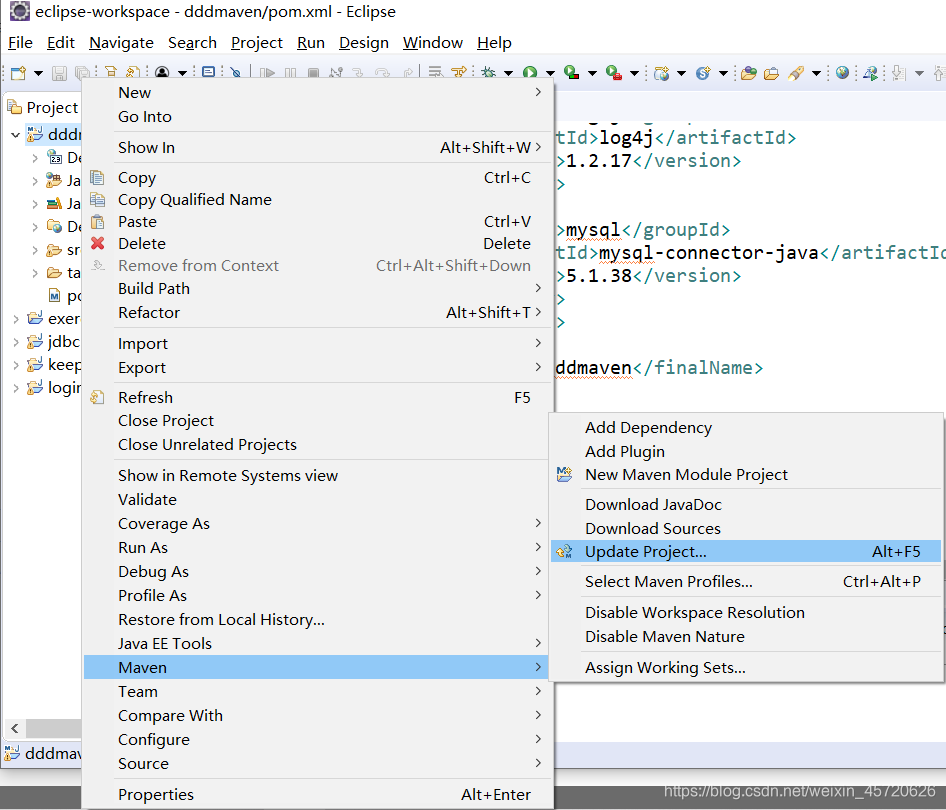Click mysql-connector-java text in editor
The width and height of the screenshot is (946, 810).
pos(708,253)
